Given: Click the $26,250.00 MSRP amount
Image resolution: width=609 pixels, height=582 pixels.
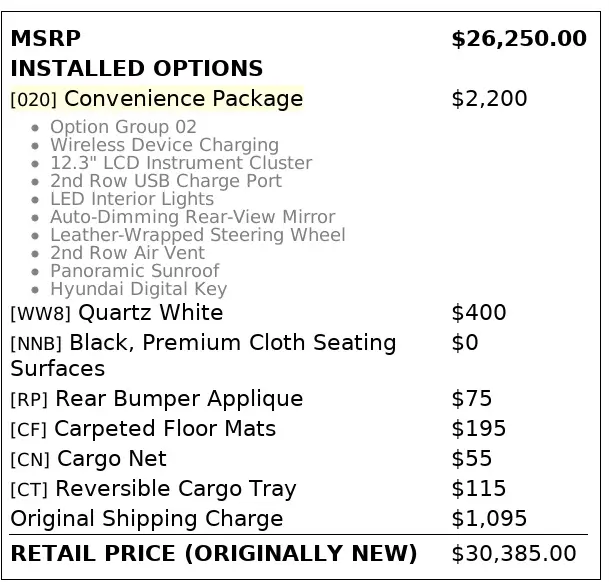Looking at the screenshot, I should [518, 39].
